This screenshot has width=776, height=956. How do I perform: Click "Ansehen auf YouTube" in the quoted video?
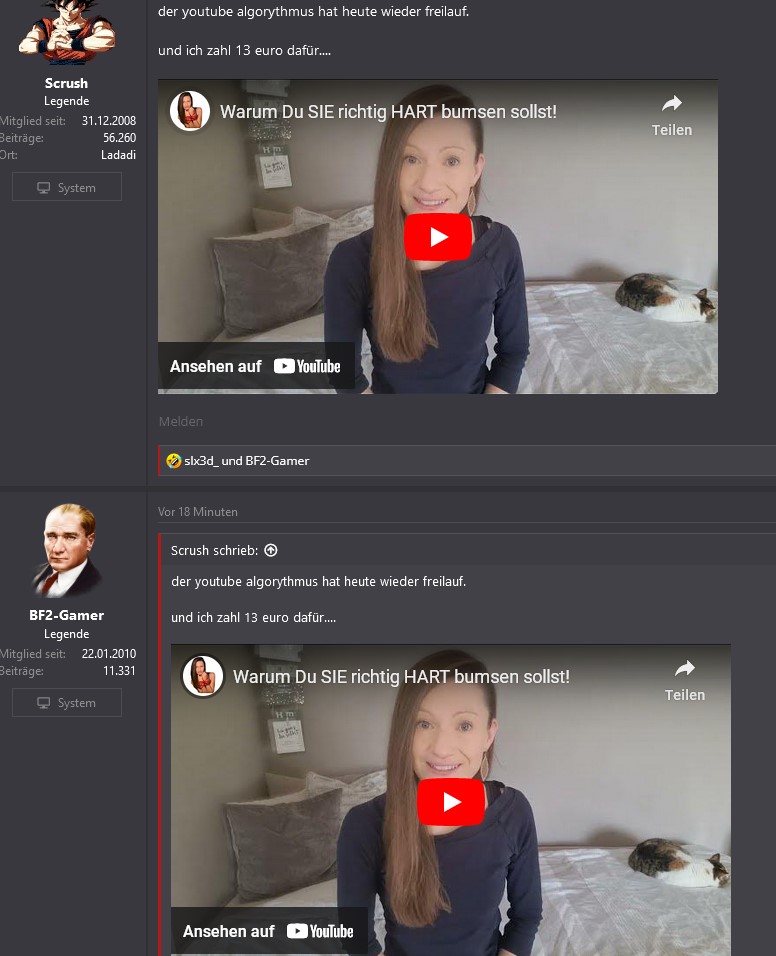pyautogui.click(x=269, y=931)
